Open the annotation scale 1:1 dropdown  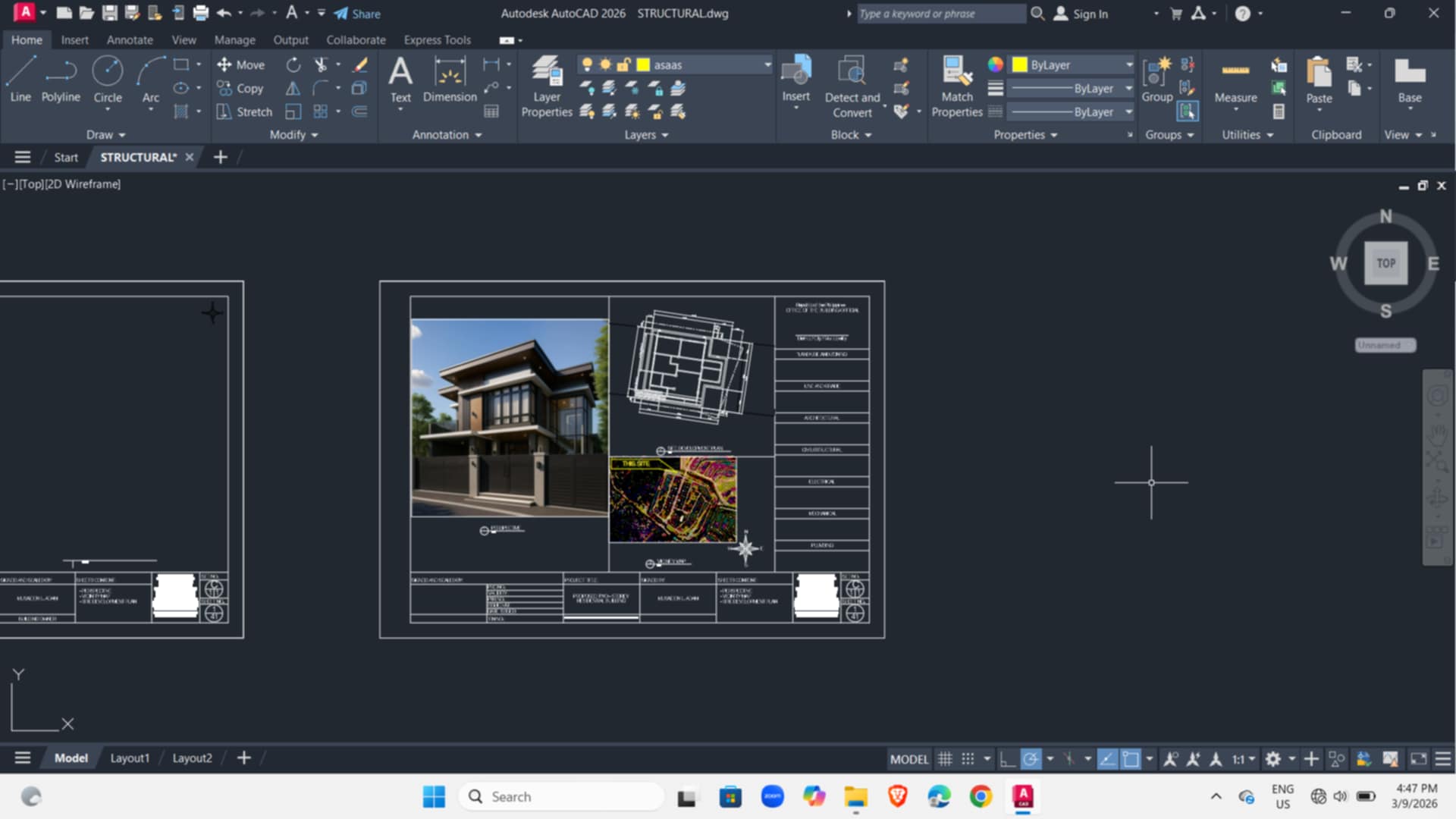coord(1244,758)
